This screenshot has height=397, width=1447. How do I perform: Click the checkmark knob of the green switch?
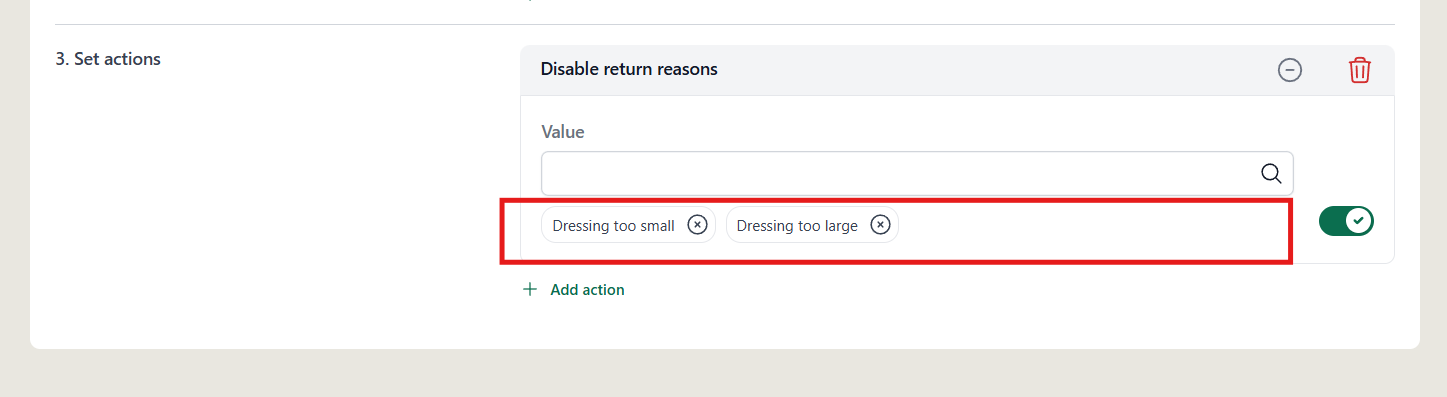[x=1358, y=221]
